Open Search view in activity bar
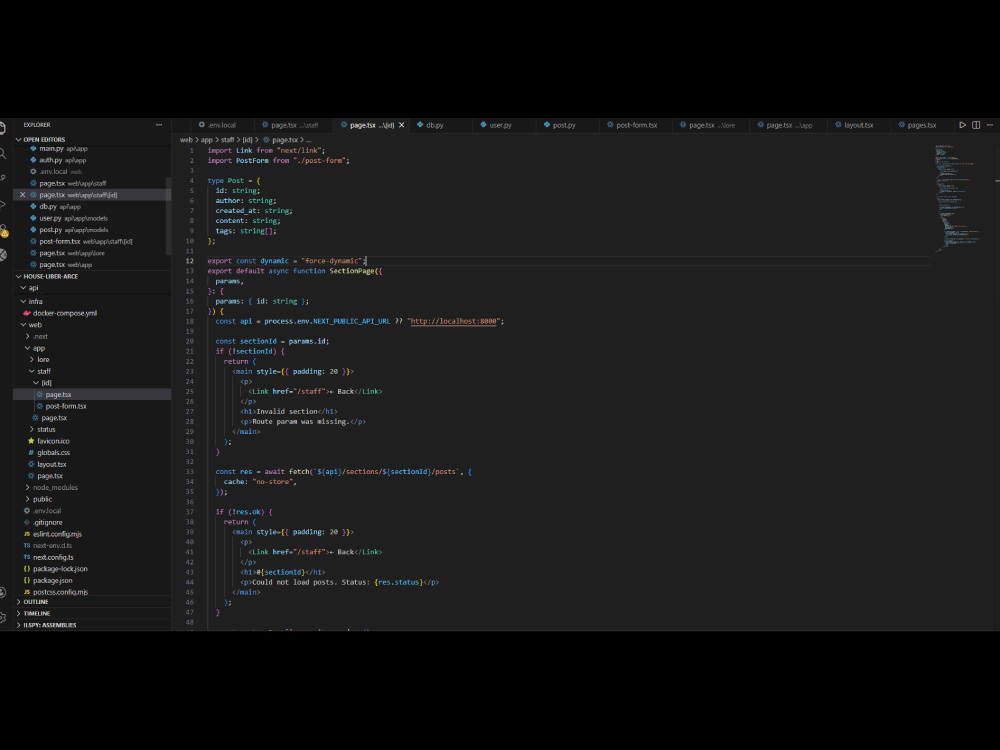Image resolution: width=1000 pixels, height=750 pixels. [x=3, y=154]
